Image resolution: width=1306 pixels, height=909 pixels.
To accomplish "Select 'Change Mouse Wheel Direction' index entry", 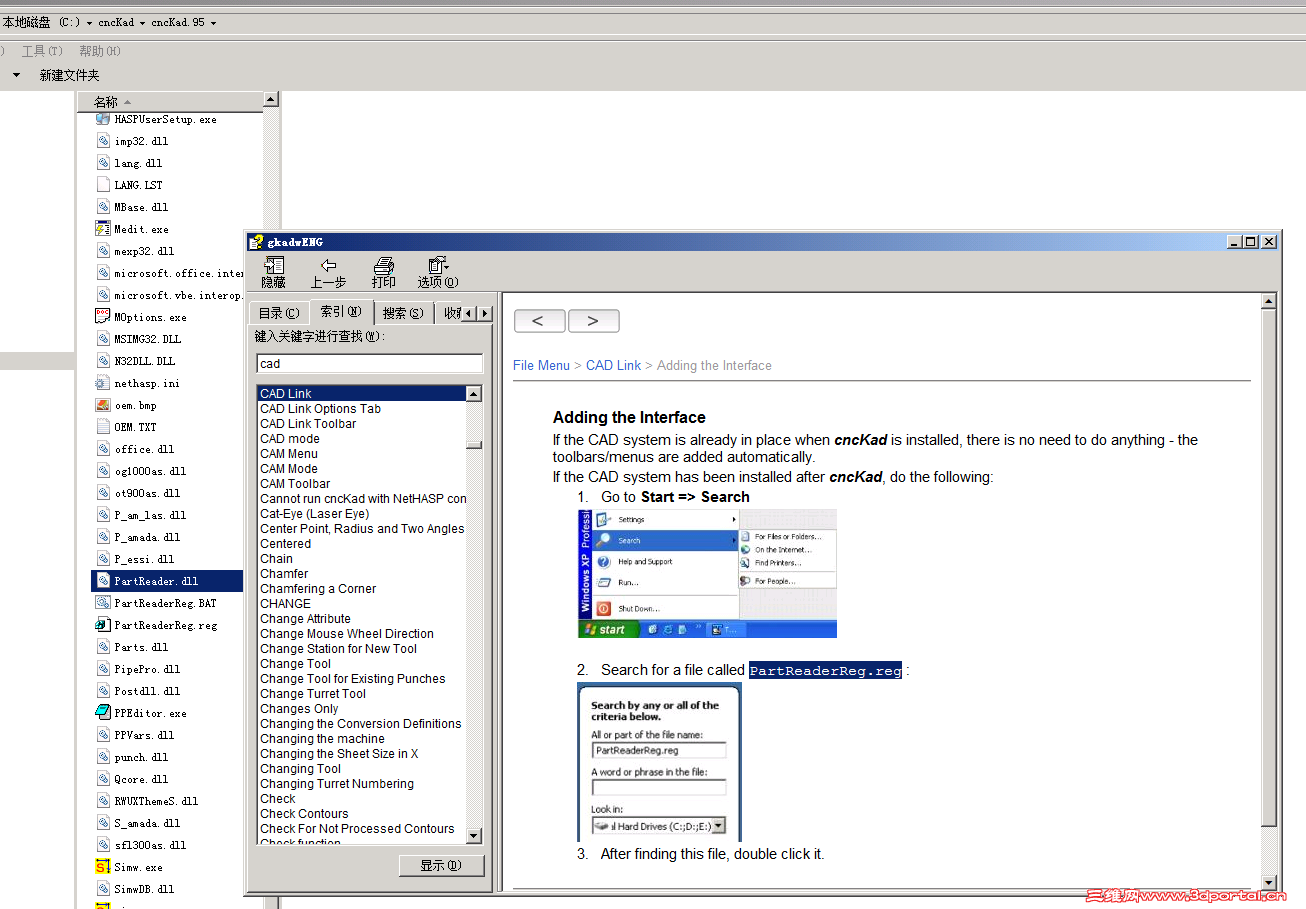I will pyautogui.click(x=347, y=634).
